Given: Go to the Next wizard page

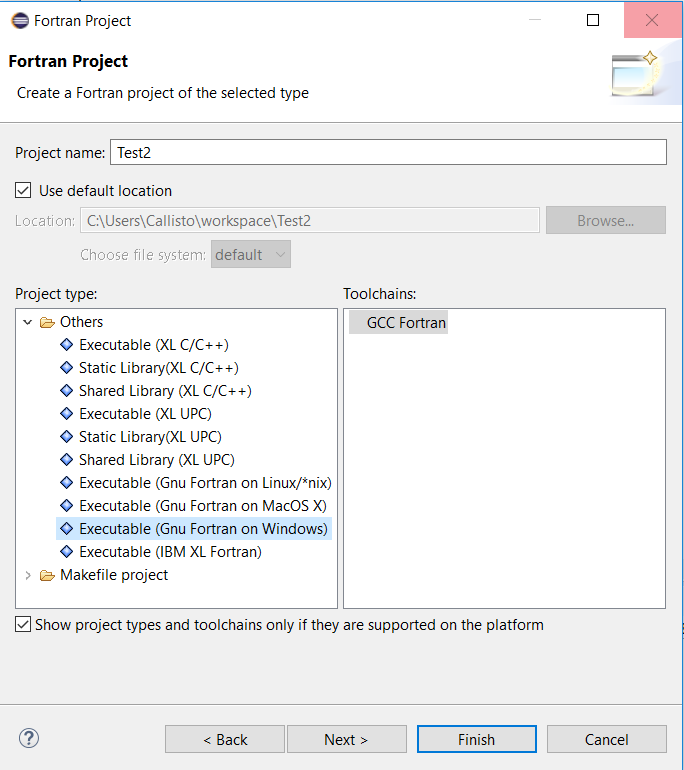Looking at the screenshot, I should pyautogui.click(x=347, y=739).
